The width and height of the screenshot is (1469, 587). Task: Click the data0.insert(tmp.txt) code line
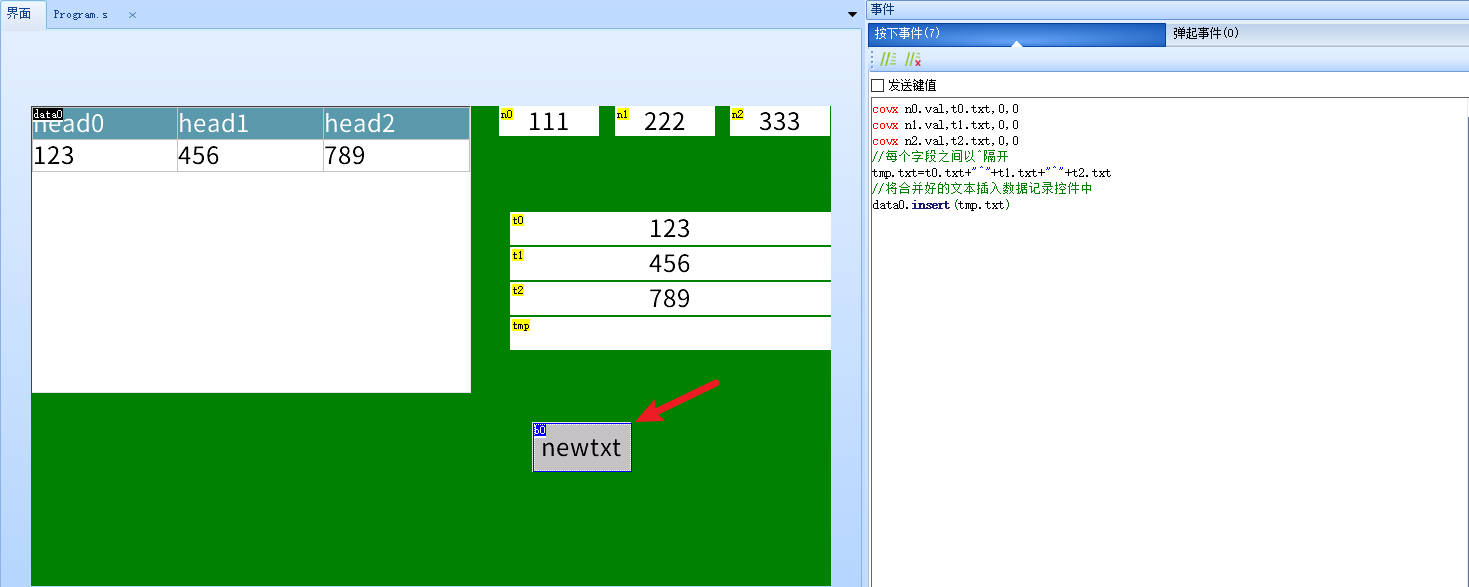coord(941,205)
